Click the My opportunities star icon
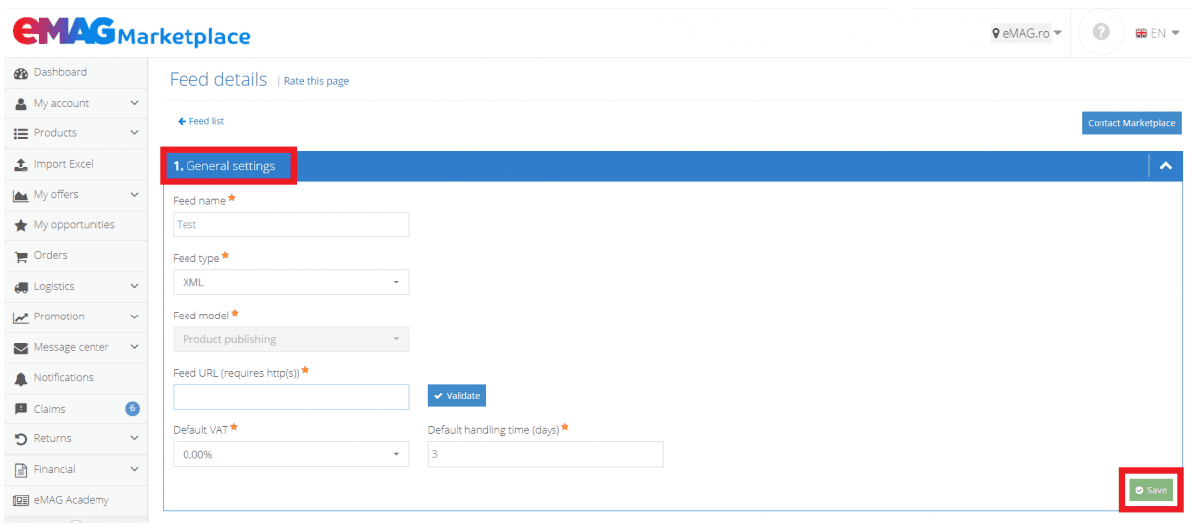1192x528 pixels. coord(21,226)
